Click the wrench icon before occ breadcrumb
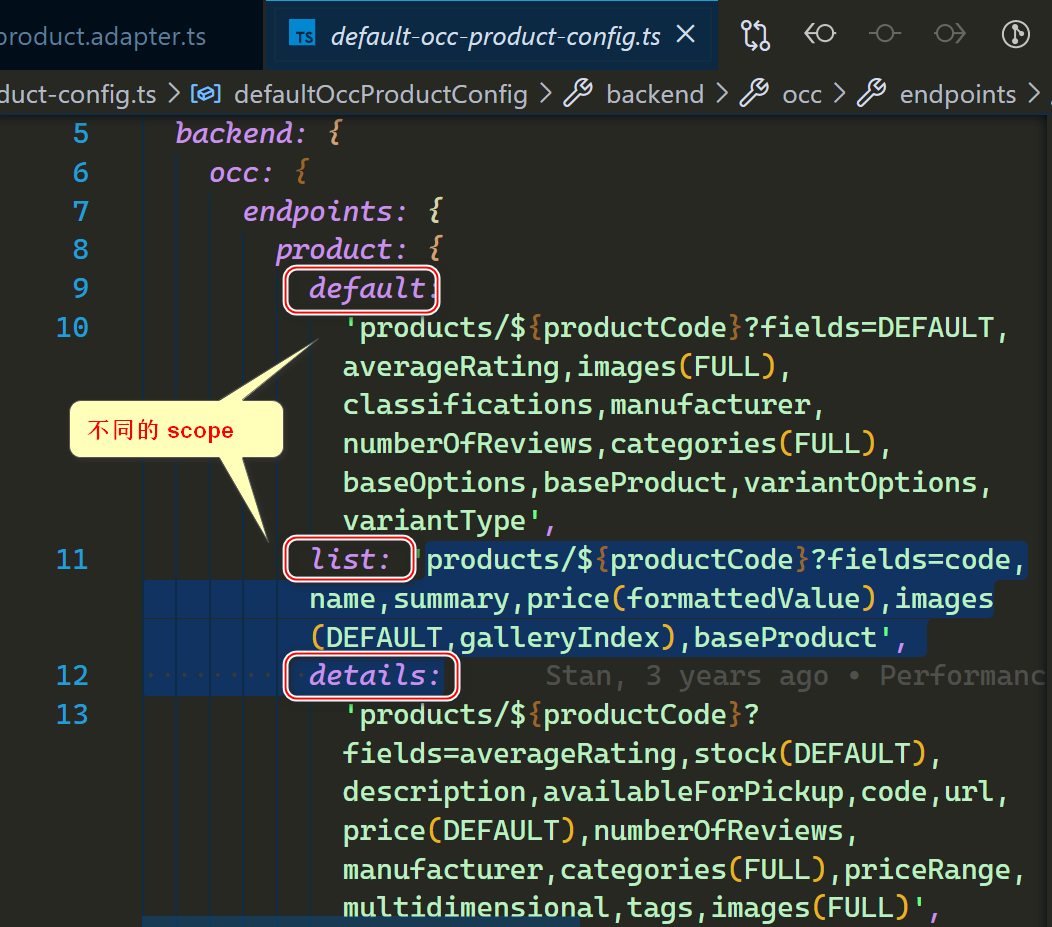Viewport: 1052px width, 927px height. [754, 93]
